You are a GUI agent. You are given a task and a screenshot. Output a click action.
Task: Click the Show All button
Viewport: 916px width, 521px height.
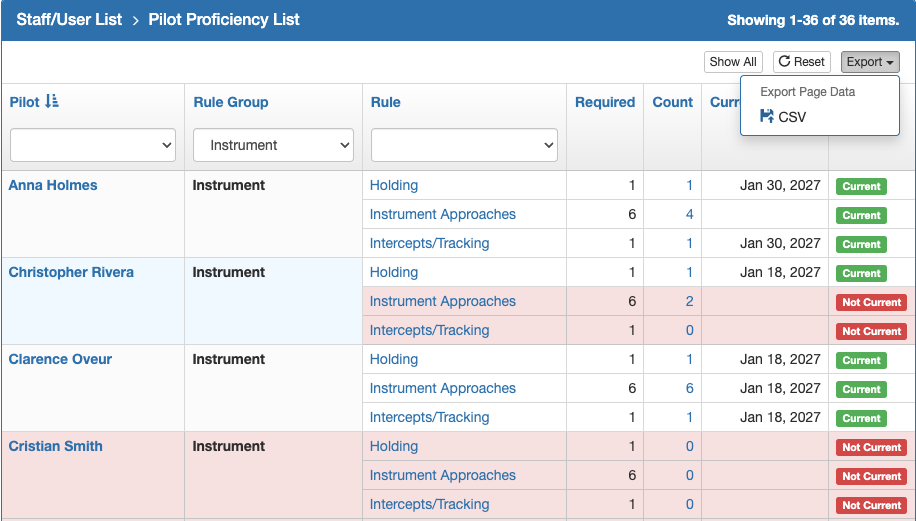[733, 62]
